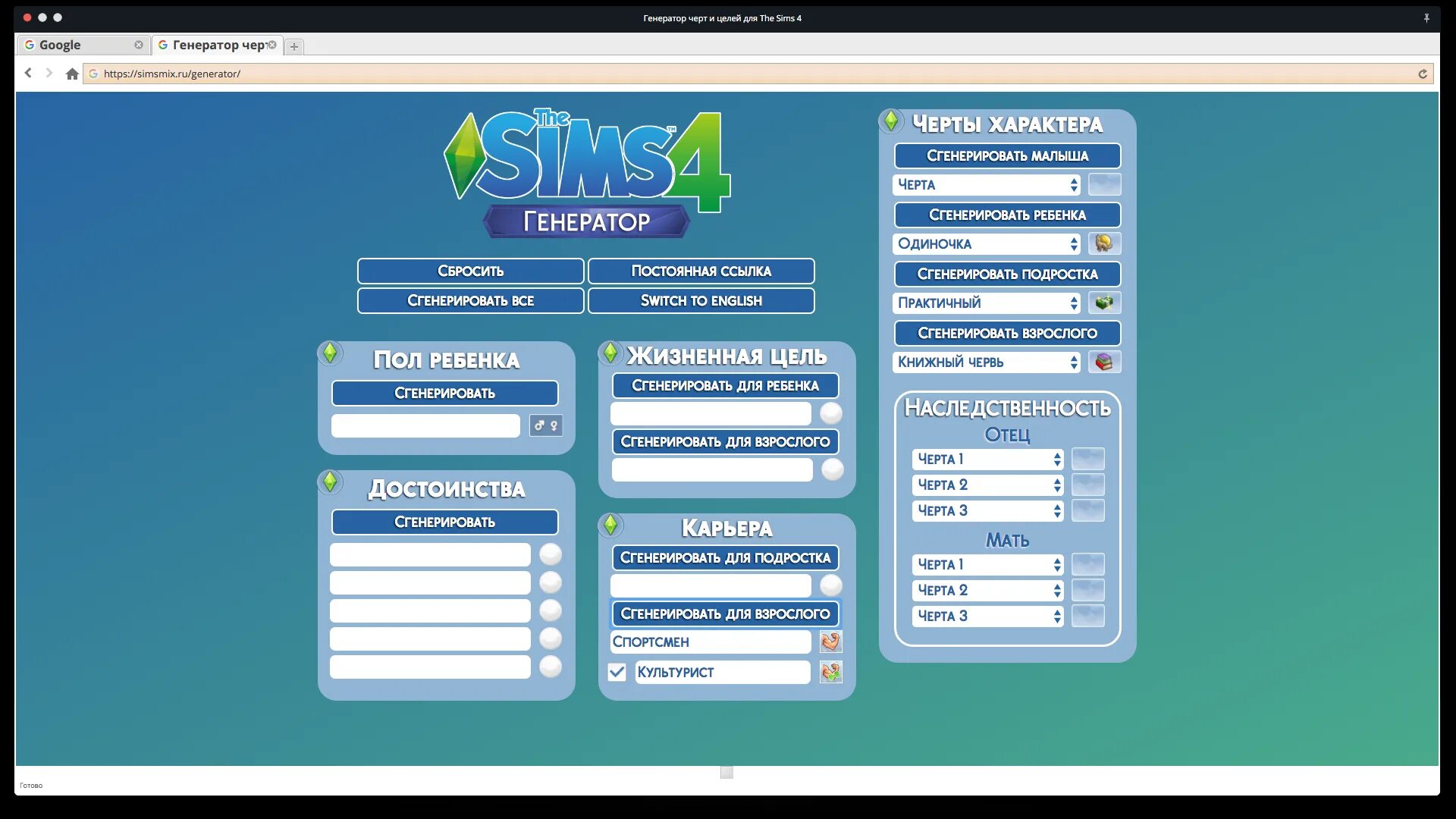Open the toddler Черта dropdown

(x=987, y=184)
